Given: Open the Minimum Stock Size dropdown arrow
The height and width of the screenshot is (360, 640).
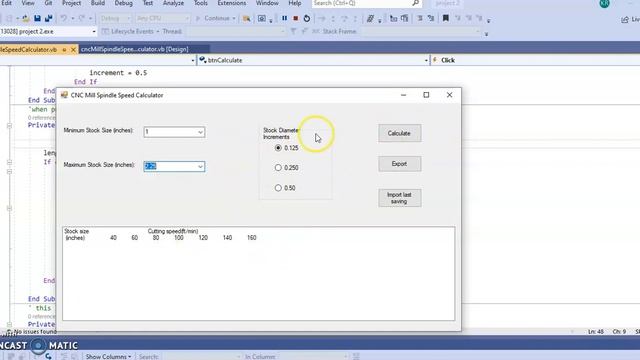Looking at the screenshot, I should (x=200, y=132).
